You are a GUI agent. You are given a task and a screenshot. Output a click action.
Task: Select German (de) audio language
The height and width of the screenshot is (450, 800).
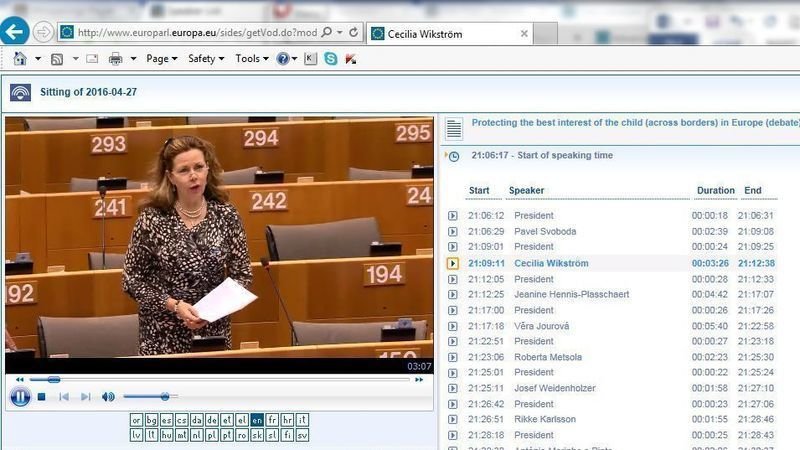[x=212, y=420]
